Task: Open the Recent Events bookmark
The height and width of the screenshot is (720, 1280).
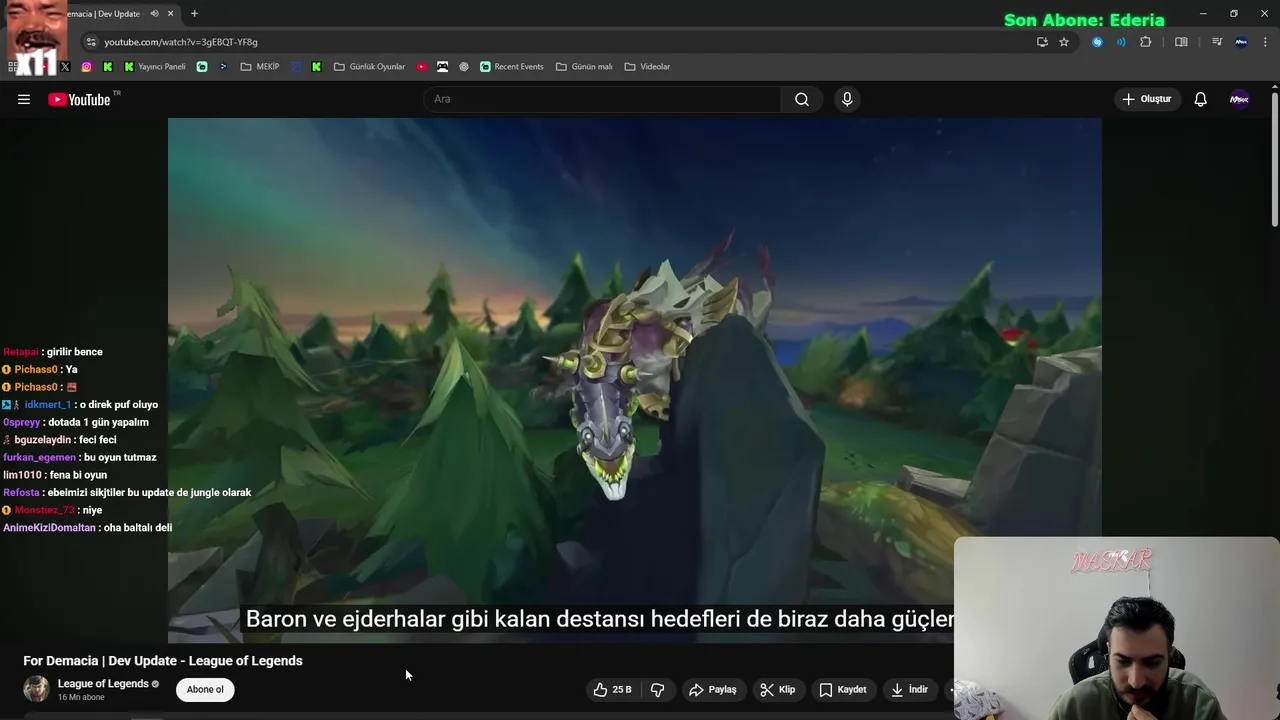Action: pos(512,67)
